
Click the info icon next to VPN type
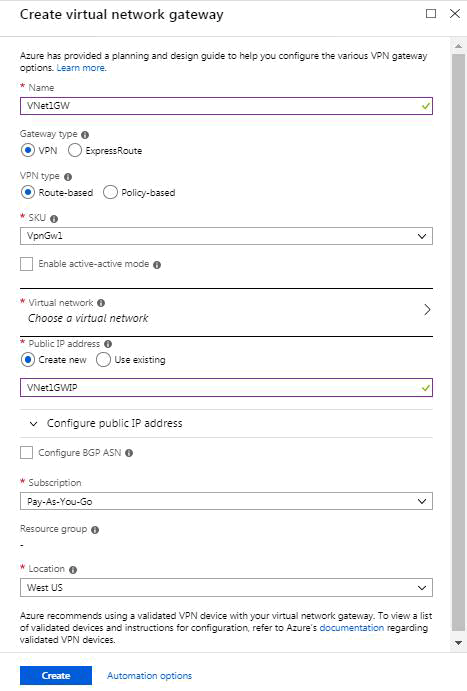[68, 177]
